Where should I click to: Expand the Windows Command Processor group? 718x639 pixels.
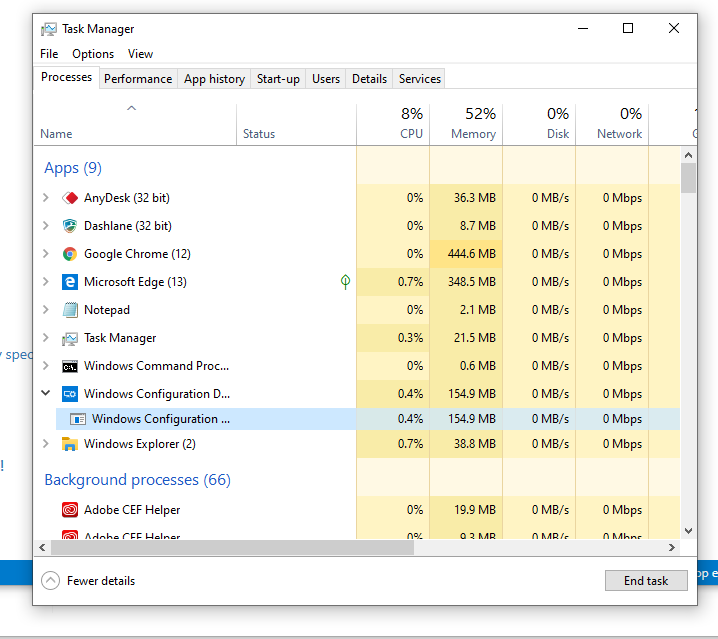point(46,366)
